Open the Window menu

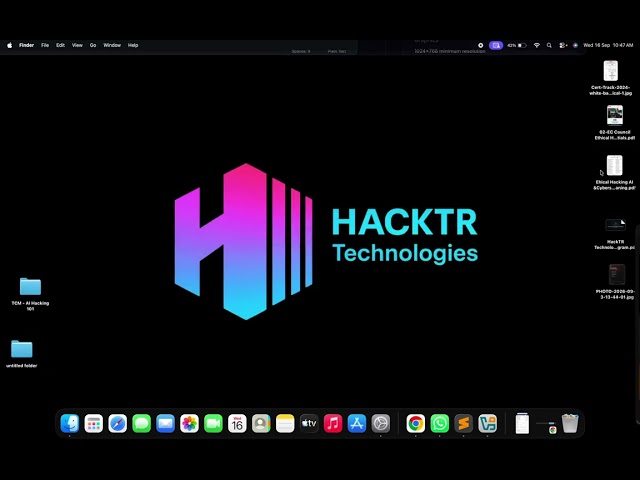tap(112, 45)
